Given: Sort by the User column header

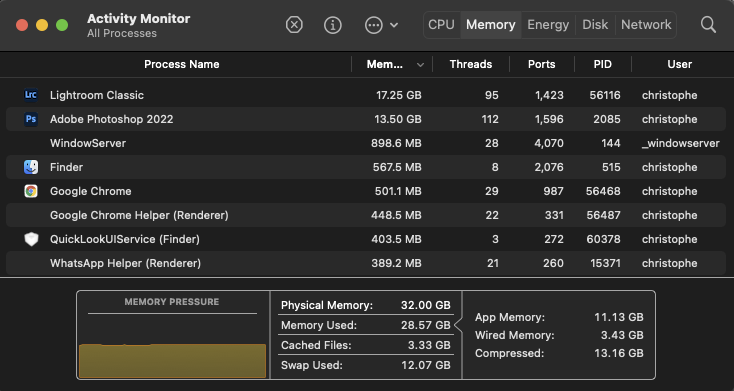Looking at the screenshot, I should pyautogui.click(x=680, y=64).
